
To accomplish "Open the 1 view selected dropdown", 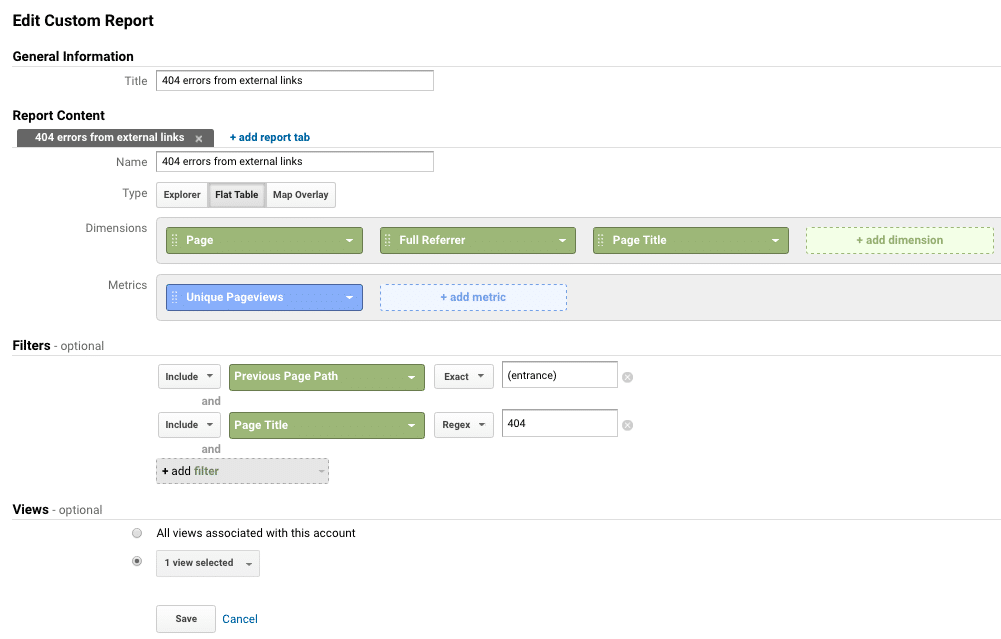I will 207,563.
